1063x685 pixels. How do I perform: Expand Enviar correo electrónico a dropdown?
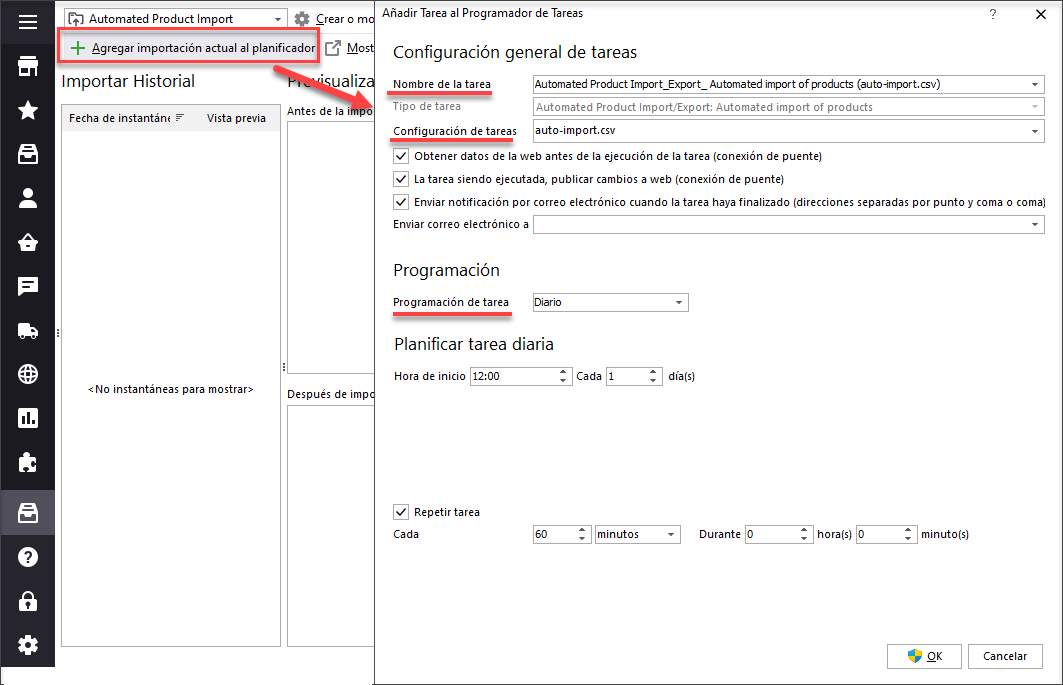(x=1035, y=224)
